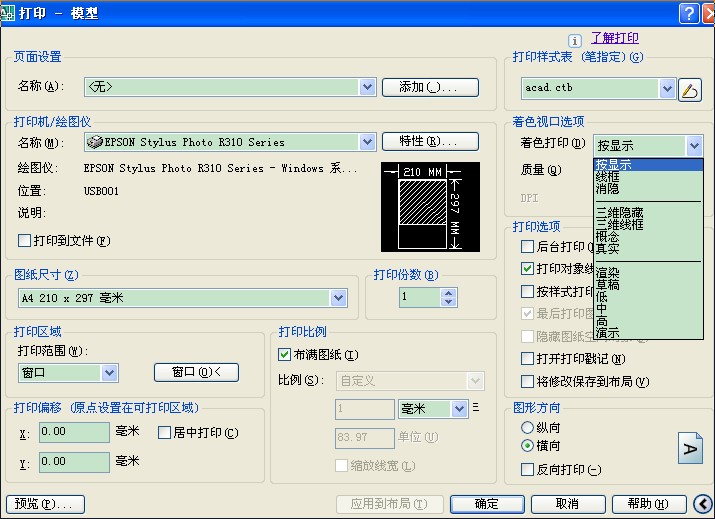Click 添加 button for page setup
This screenshot has width=715, height=519.
pyautogui.click(x=430, y=87)
